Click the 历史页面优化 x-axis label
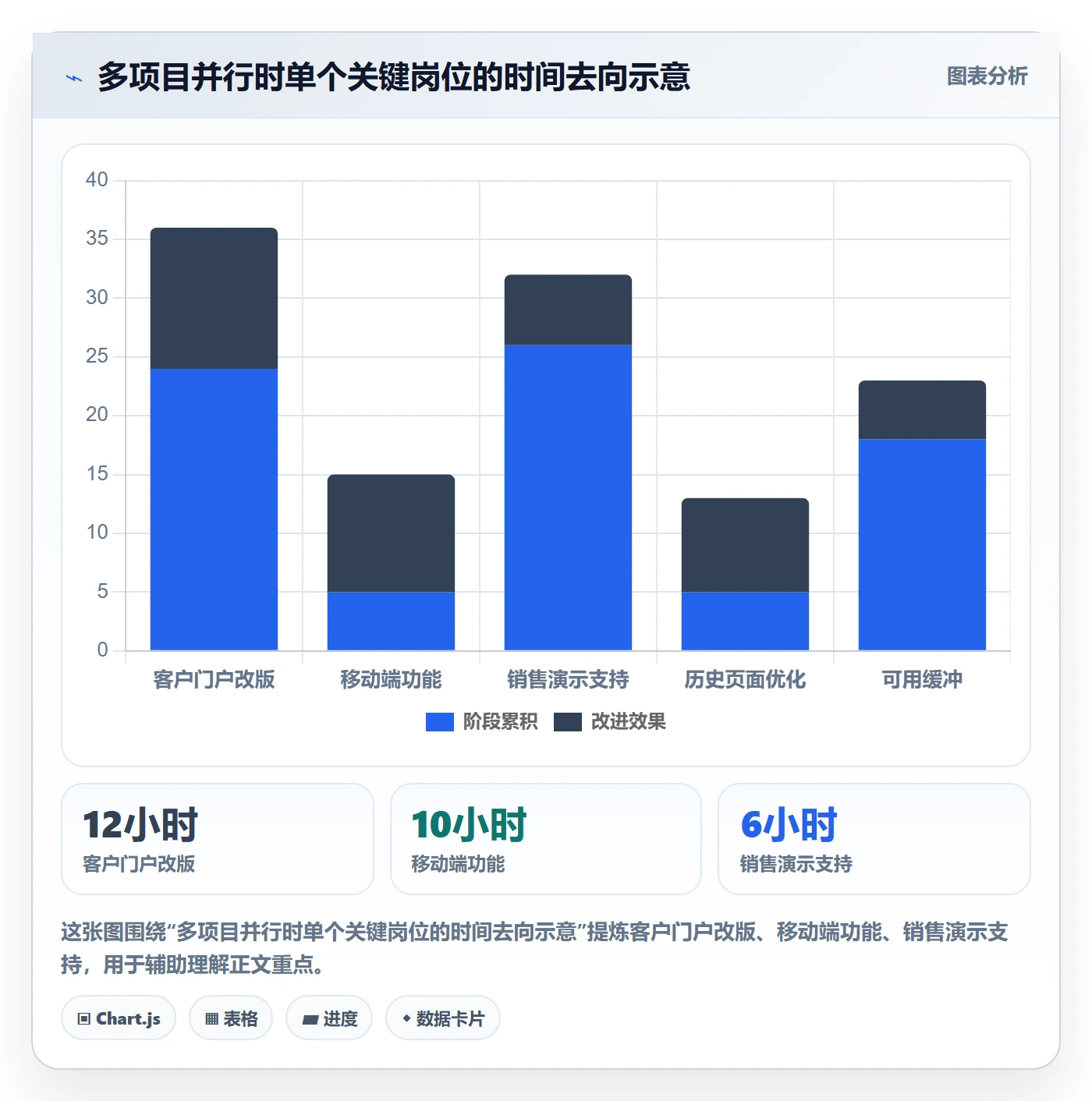Image resolution: width=1092 pixels, height=1101 pixels. pyautogui.click(x=745, y=680)
